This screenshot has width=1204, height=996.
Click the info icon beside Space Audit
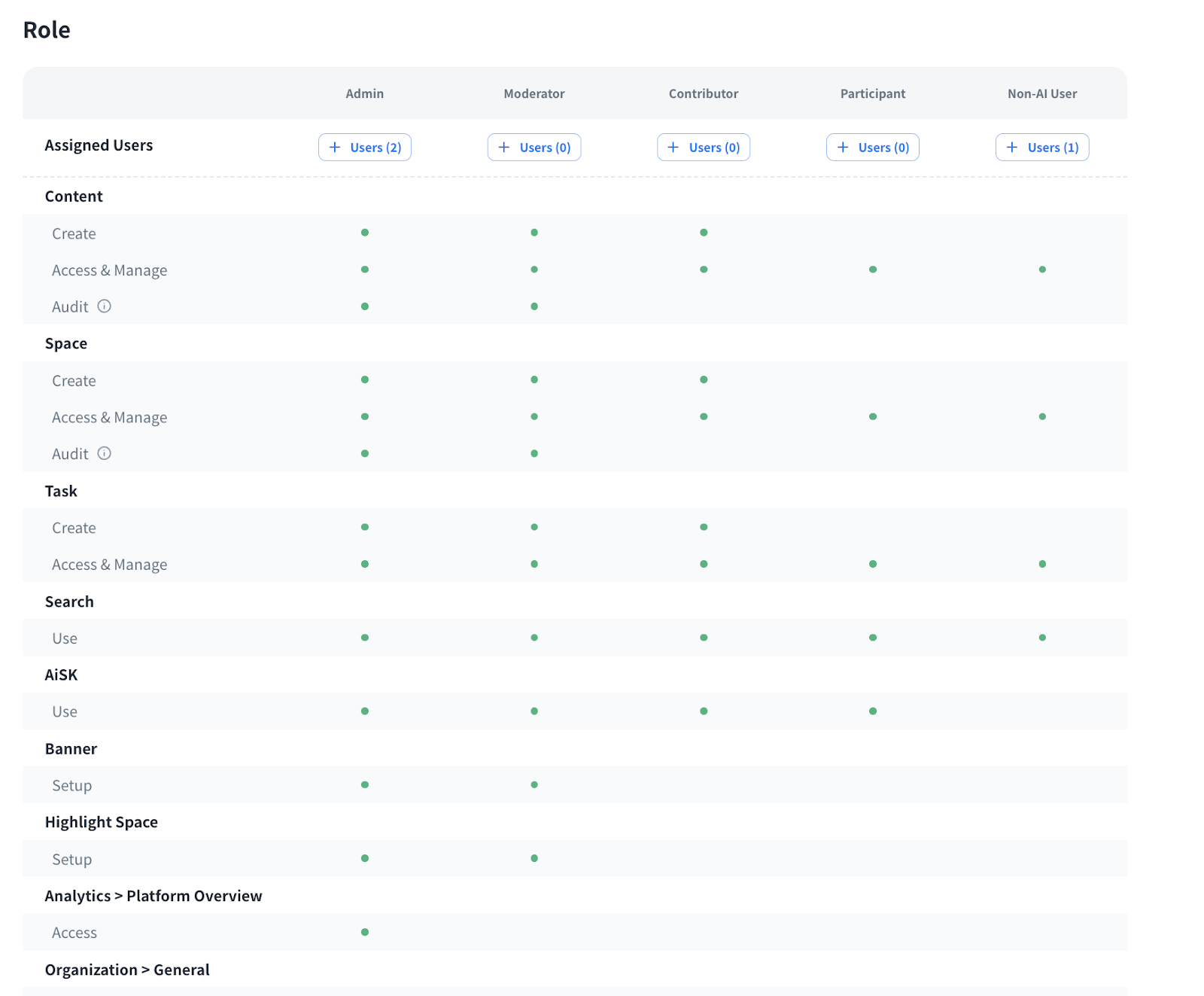[105, 453]
